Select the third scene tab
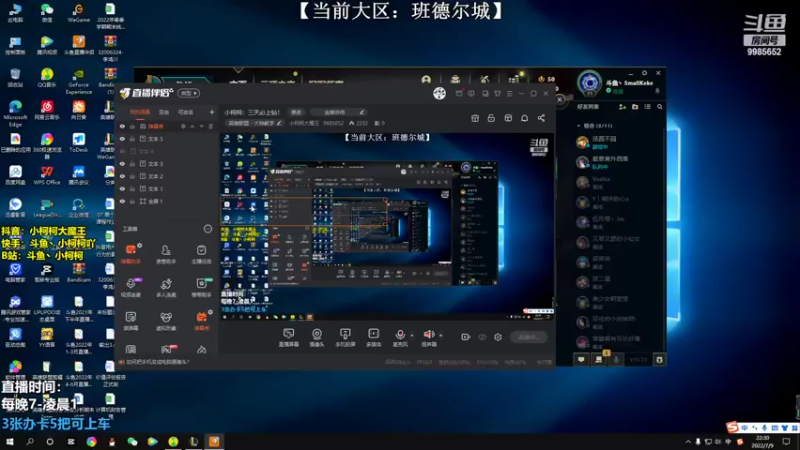The image size is (800, 450). pos(185,112)
